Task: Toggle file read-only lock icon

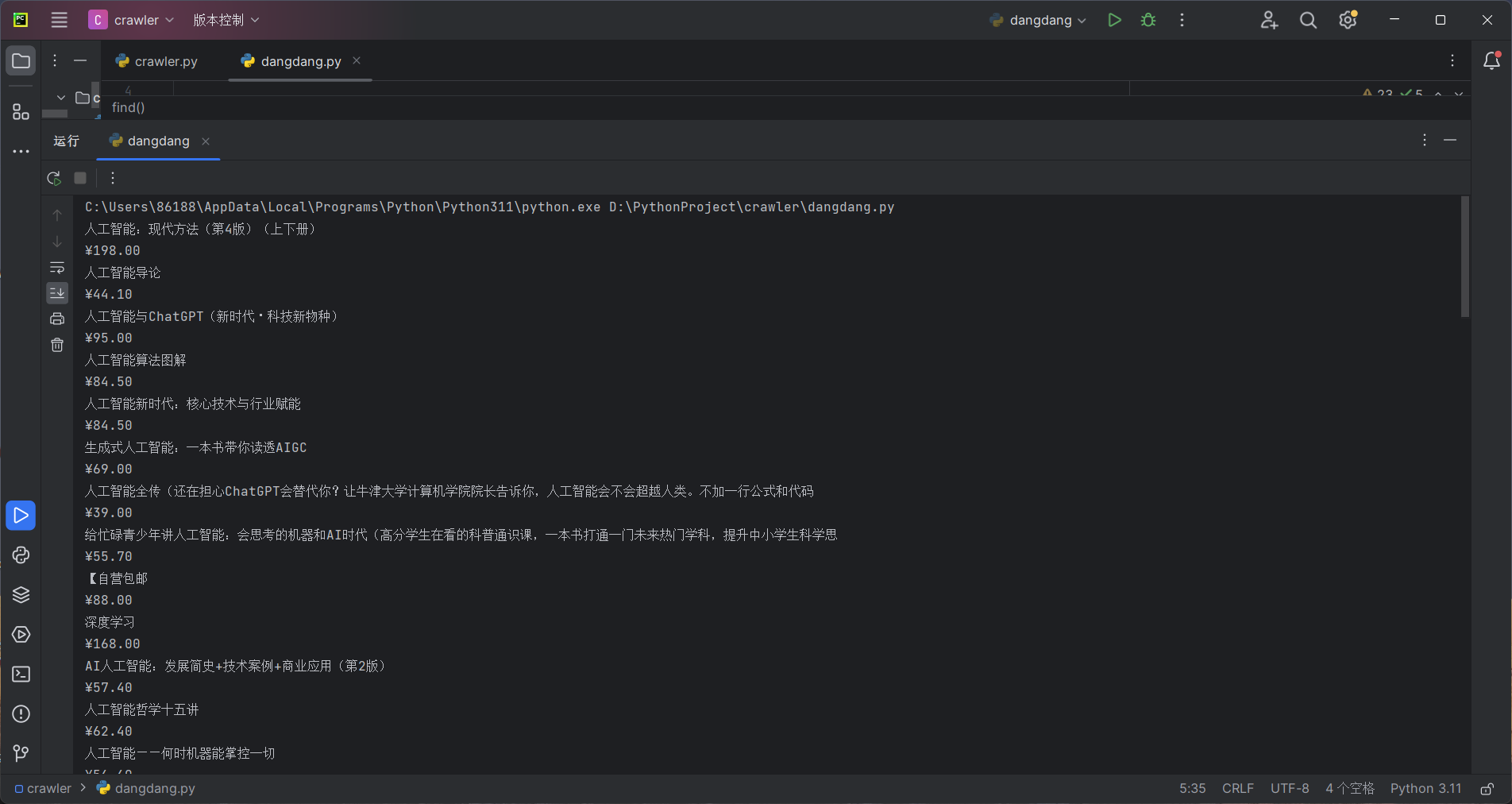Action: click(1487, 788)
